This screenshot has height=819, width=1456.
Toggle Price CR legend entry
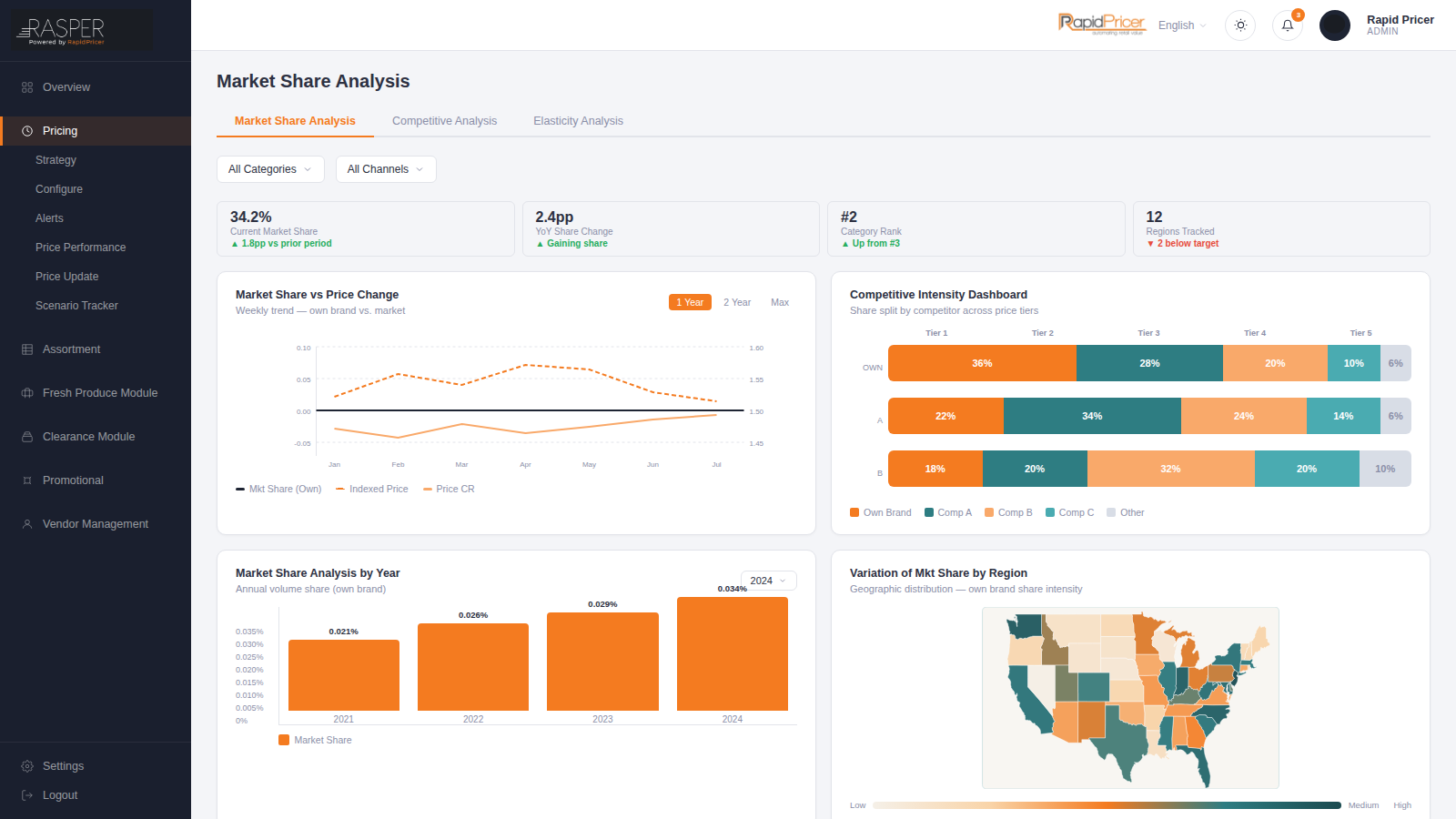pos(449,489)
